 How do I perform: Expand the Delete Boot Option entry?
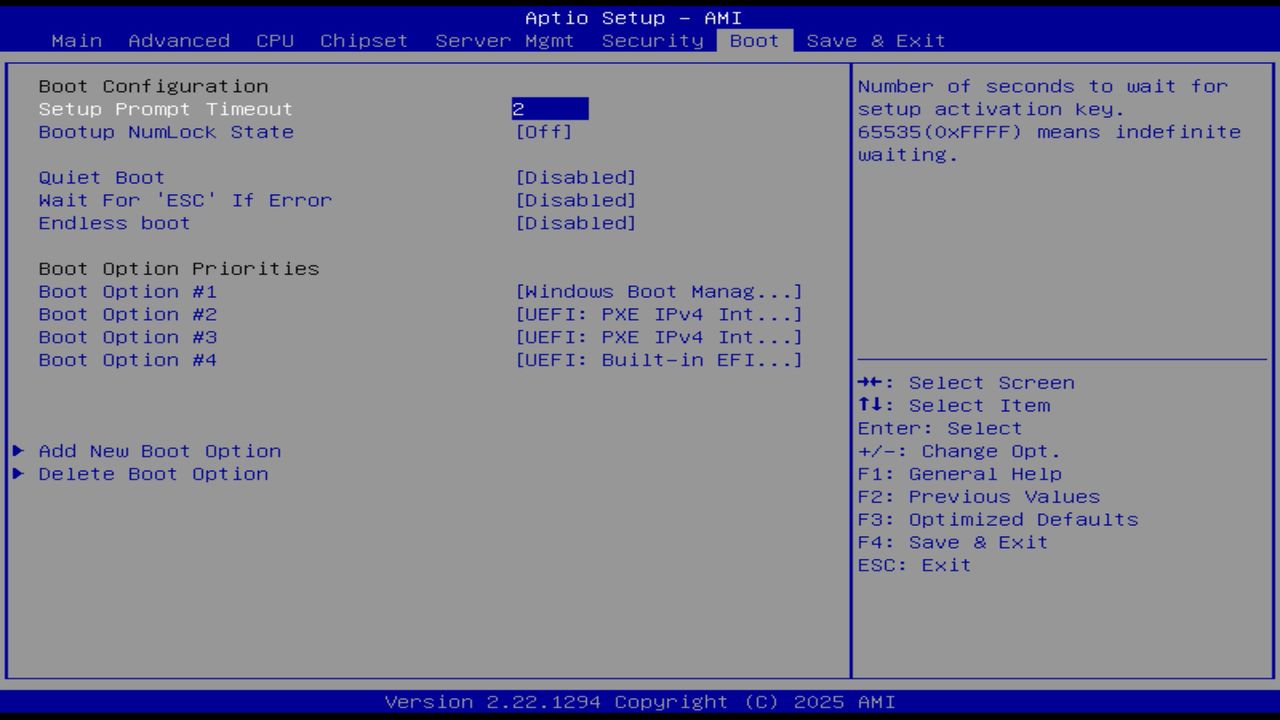153,473
